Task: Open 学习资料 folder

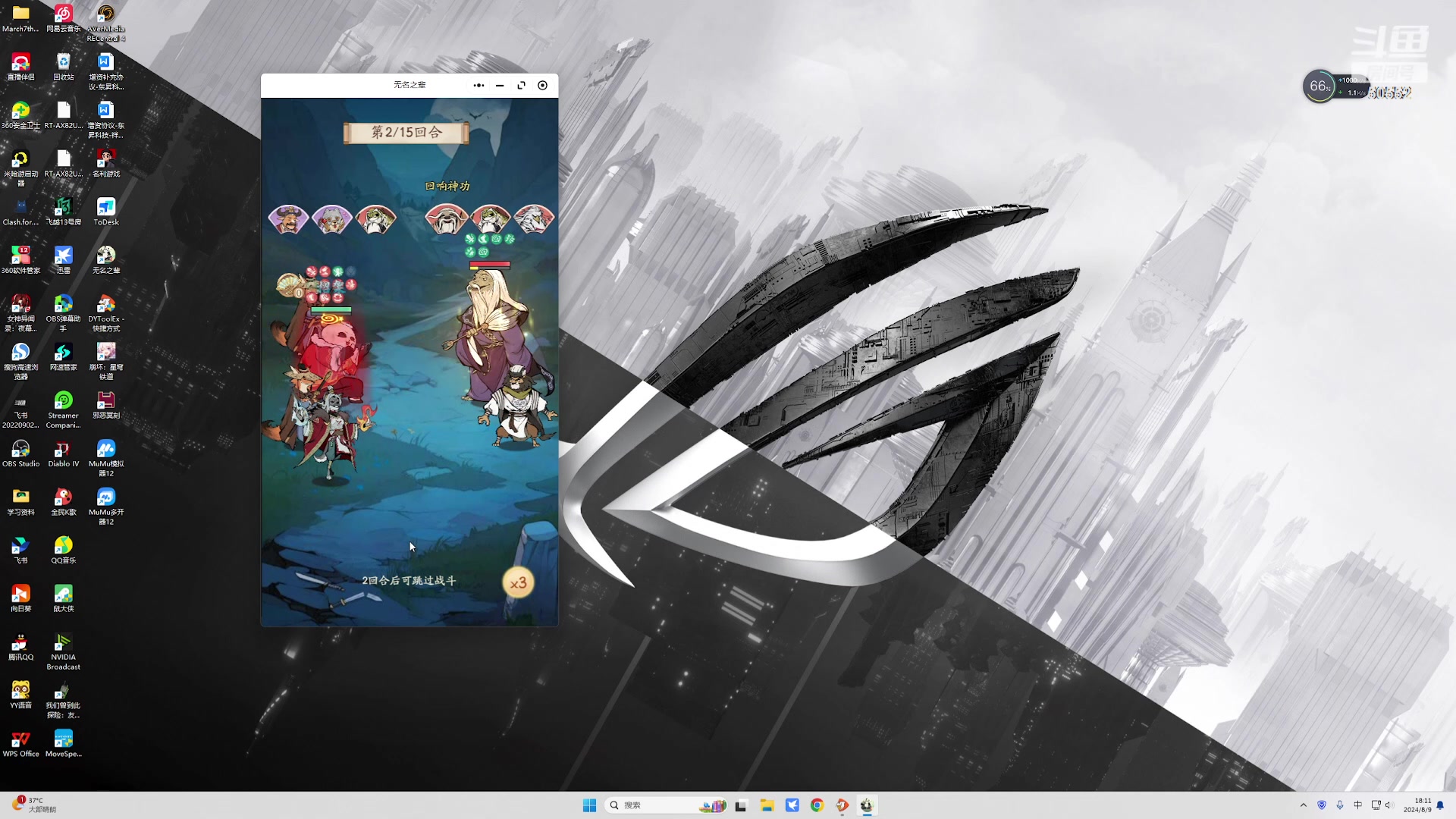Action: click(x=20, y=502)
